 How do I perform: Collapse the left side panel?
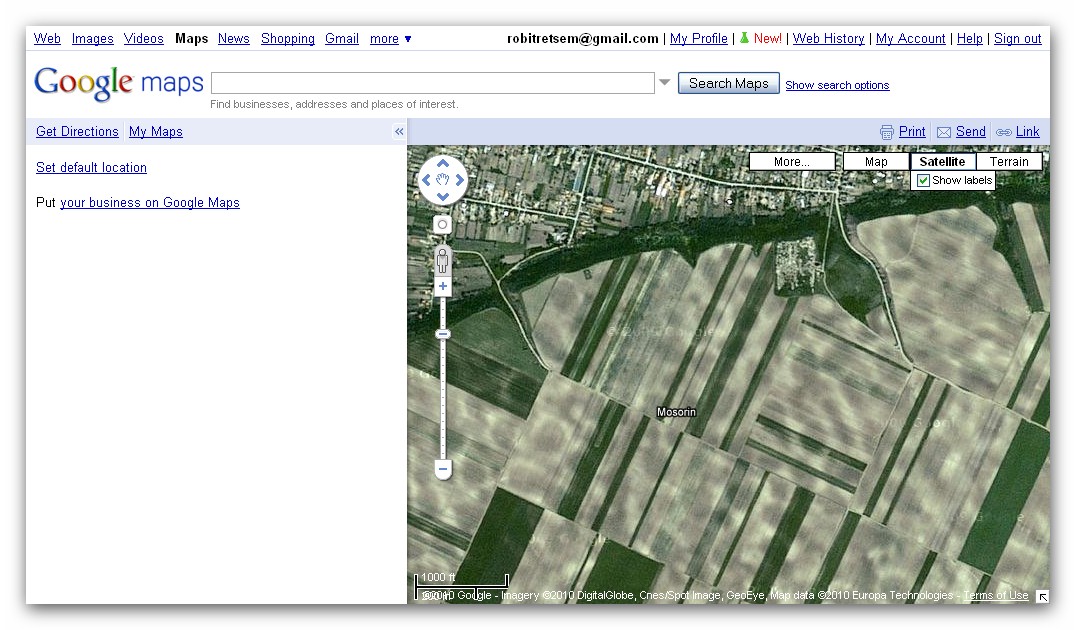coord(399,132)
